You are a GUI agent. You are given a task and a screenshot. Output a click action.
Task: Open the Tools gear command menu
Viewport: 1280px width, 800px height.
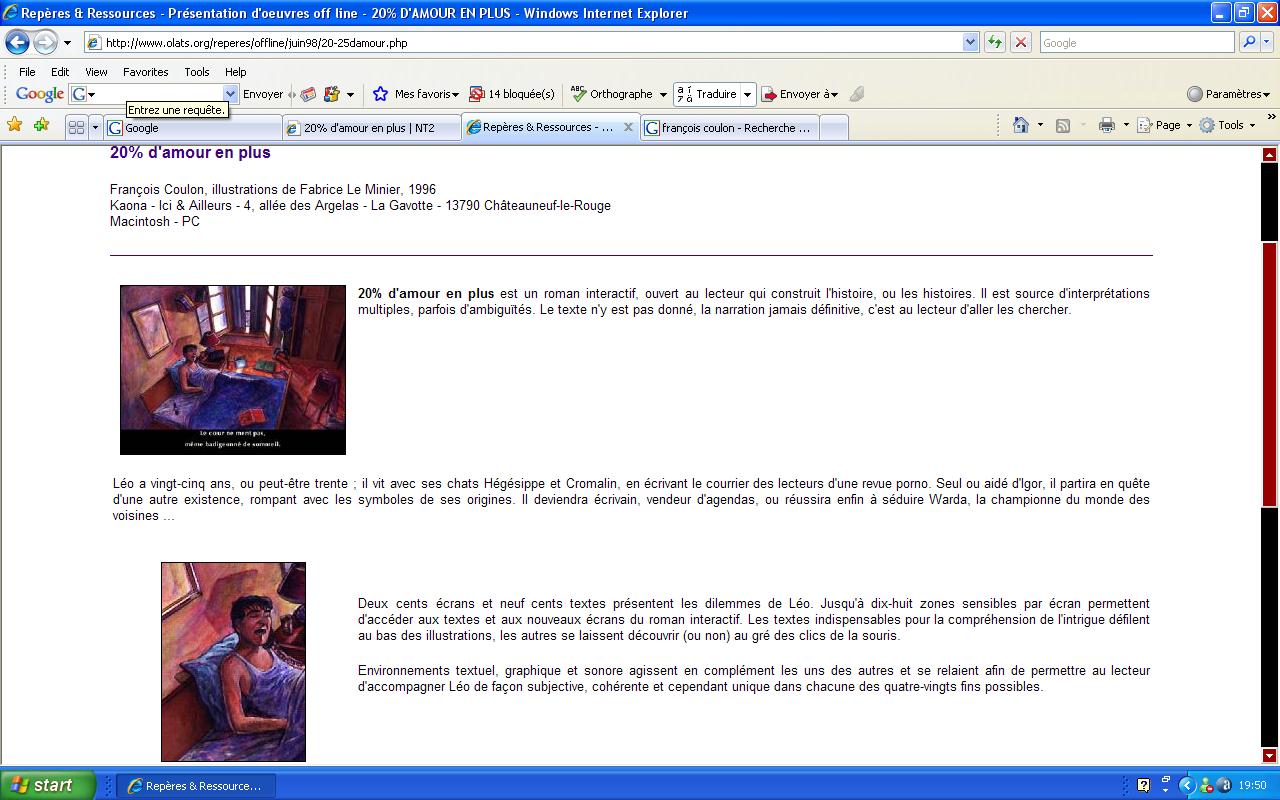[1227, 125]
